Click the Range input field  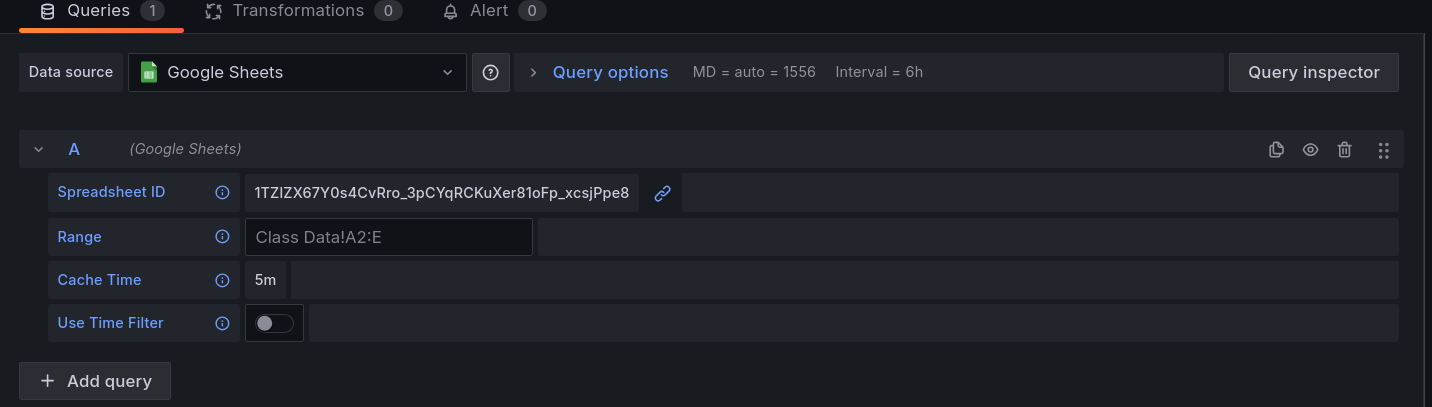click(388, 237)
